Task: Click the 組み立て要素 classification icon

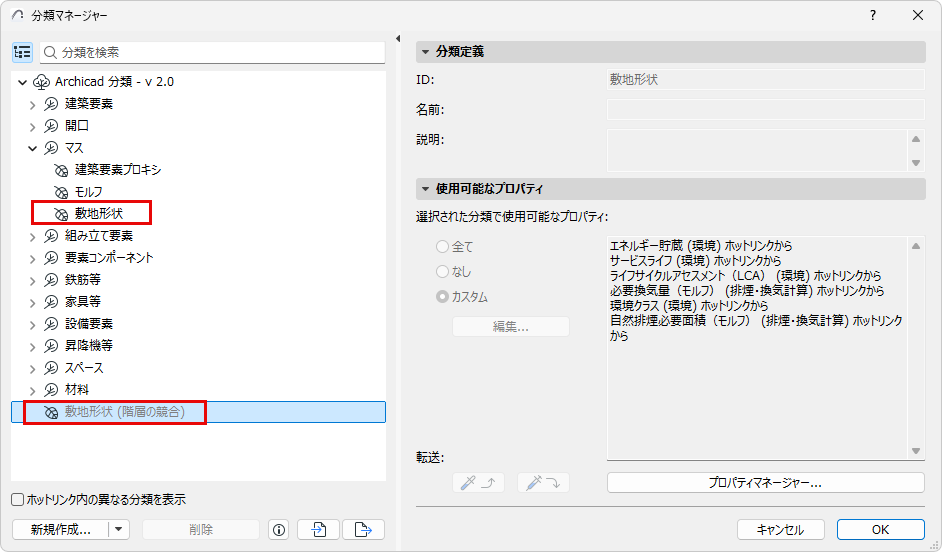Action: click(51, 236)
